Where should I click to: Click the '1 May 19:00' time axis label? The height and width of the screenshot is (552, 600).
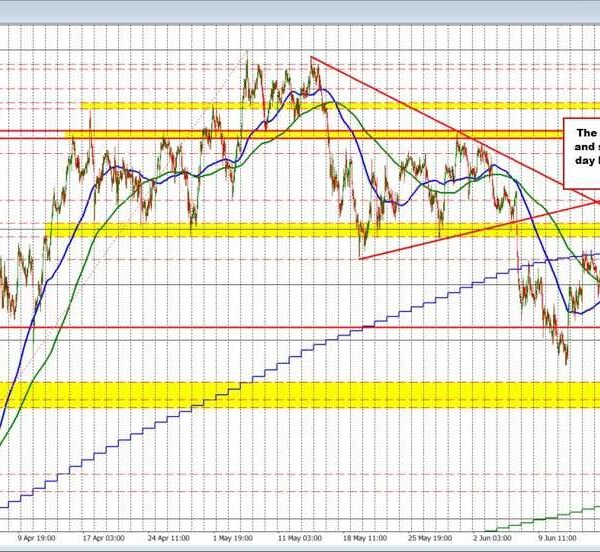233,538
